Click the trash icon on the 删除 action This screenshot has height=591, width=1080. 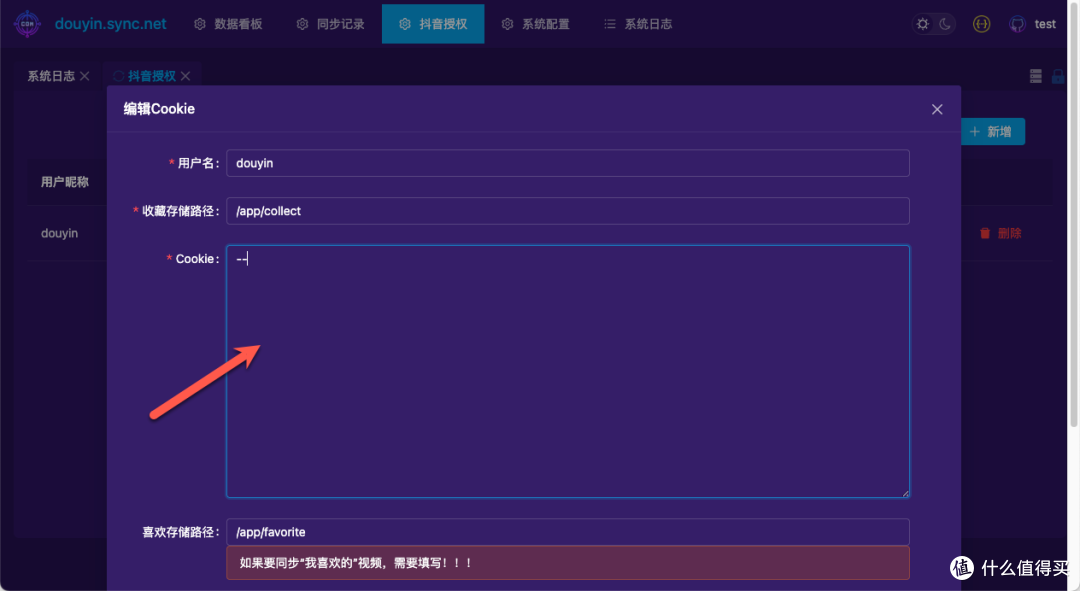pos(985,232)
